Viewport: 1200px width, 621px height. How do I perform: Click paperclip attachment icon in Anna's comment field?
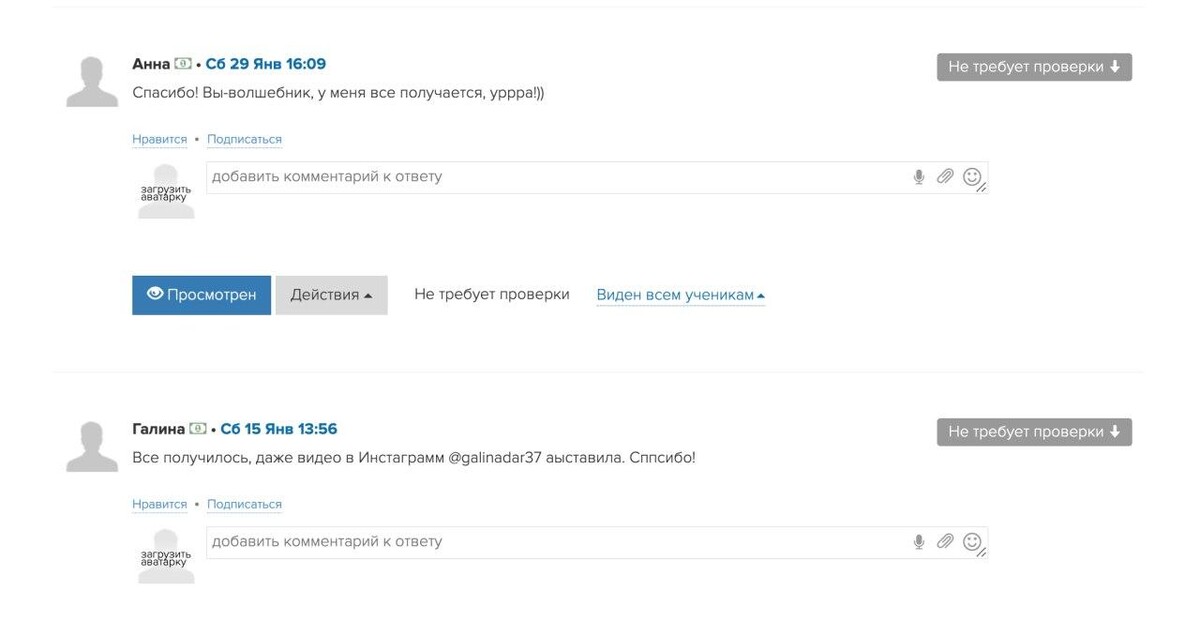click(x=945, y=177)
